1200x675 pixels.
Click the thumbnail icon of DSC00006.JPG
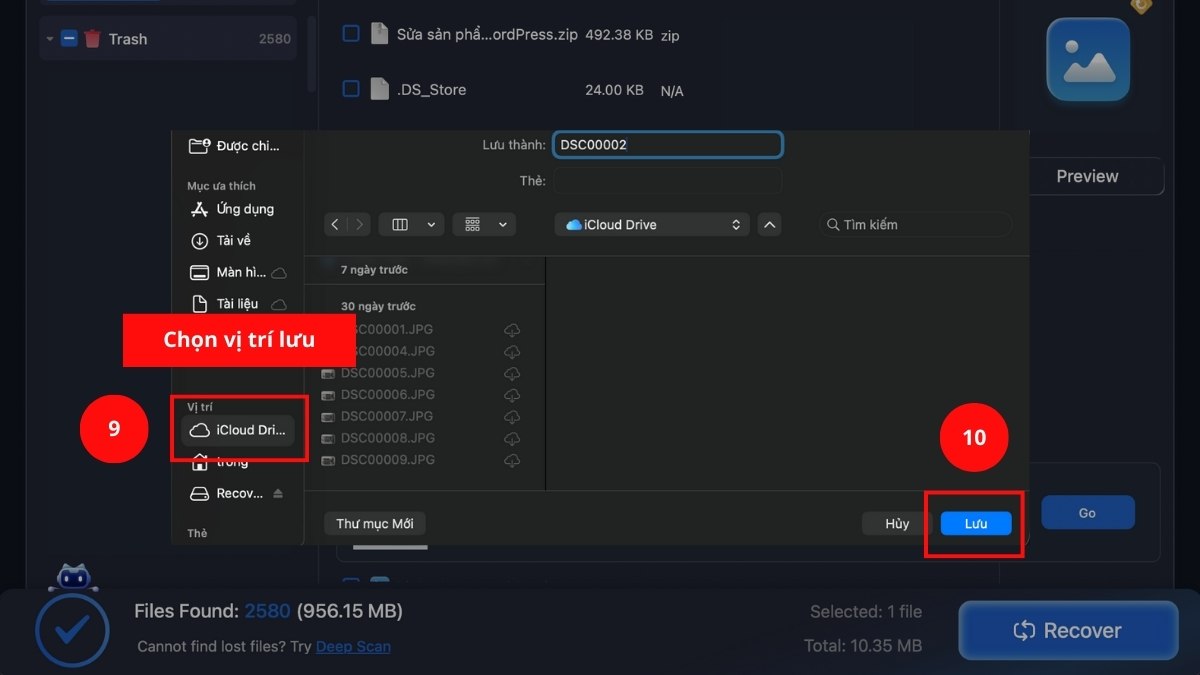pos(327,395)
